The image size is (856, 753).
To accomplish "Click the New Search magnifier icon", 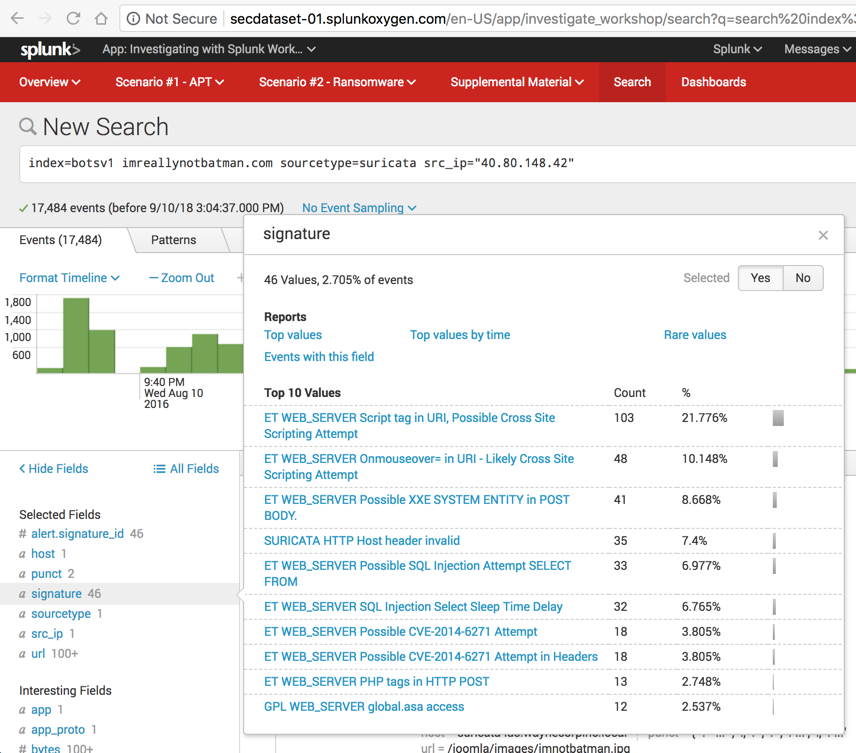I will pyautogui.click(x=27, y=127).
